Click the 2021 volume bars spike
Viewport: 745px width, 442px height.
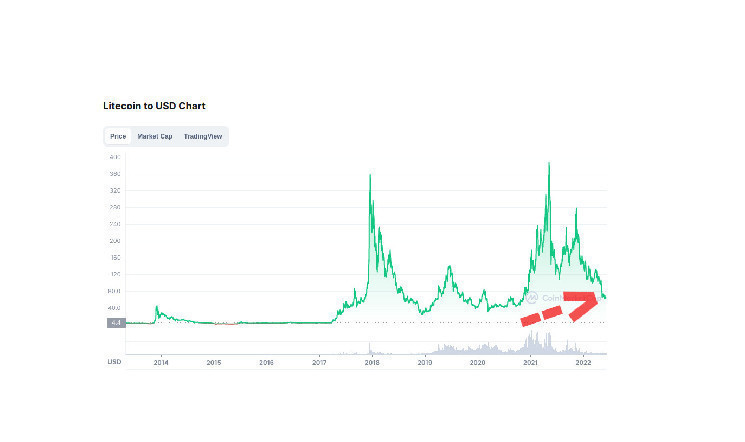(527, 342)
